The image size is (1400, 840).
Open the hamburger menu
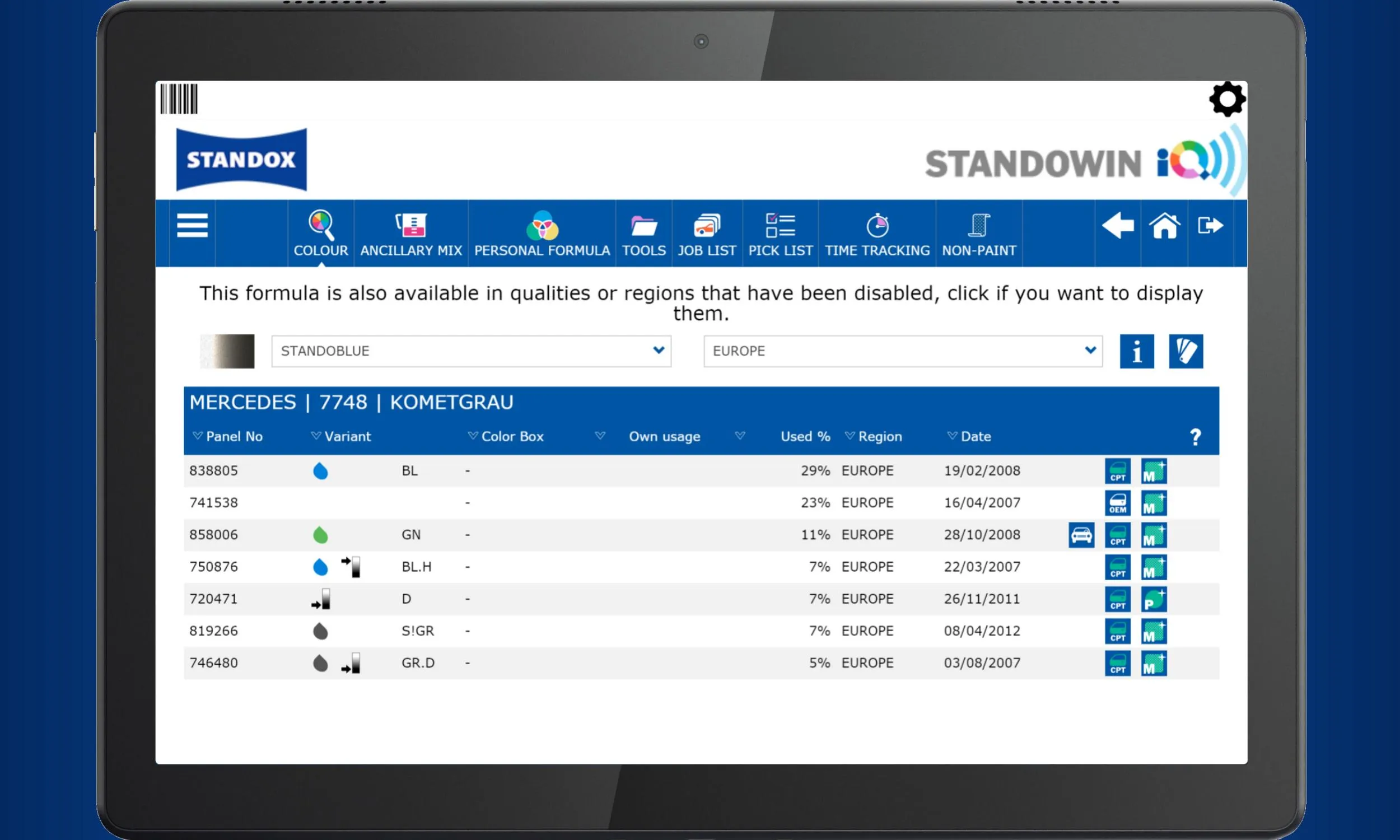193,226
